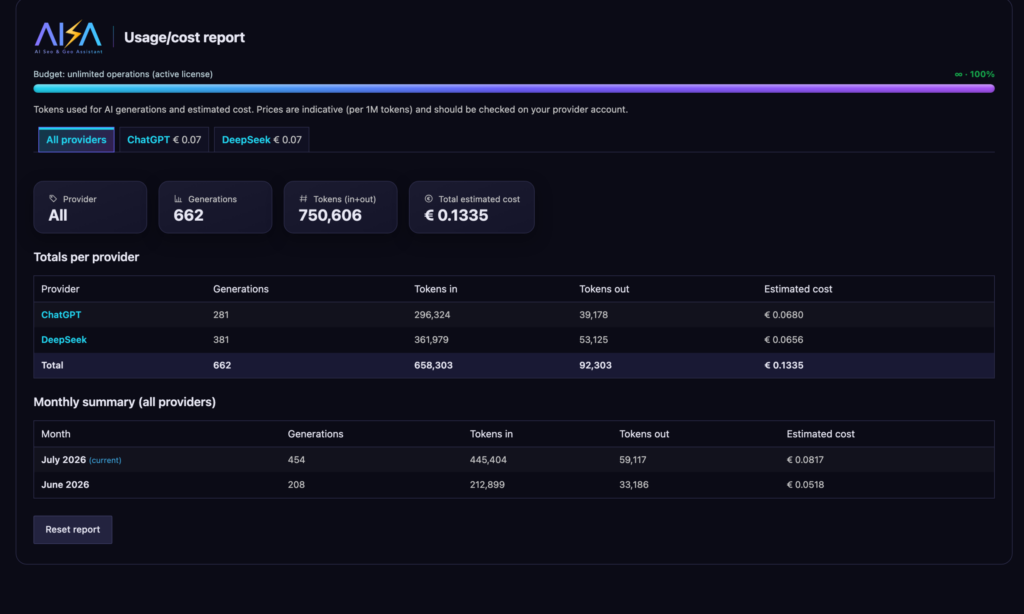
Task: Click July 2026 tokens out value 59,117
Action: point(633,460)
